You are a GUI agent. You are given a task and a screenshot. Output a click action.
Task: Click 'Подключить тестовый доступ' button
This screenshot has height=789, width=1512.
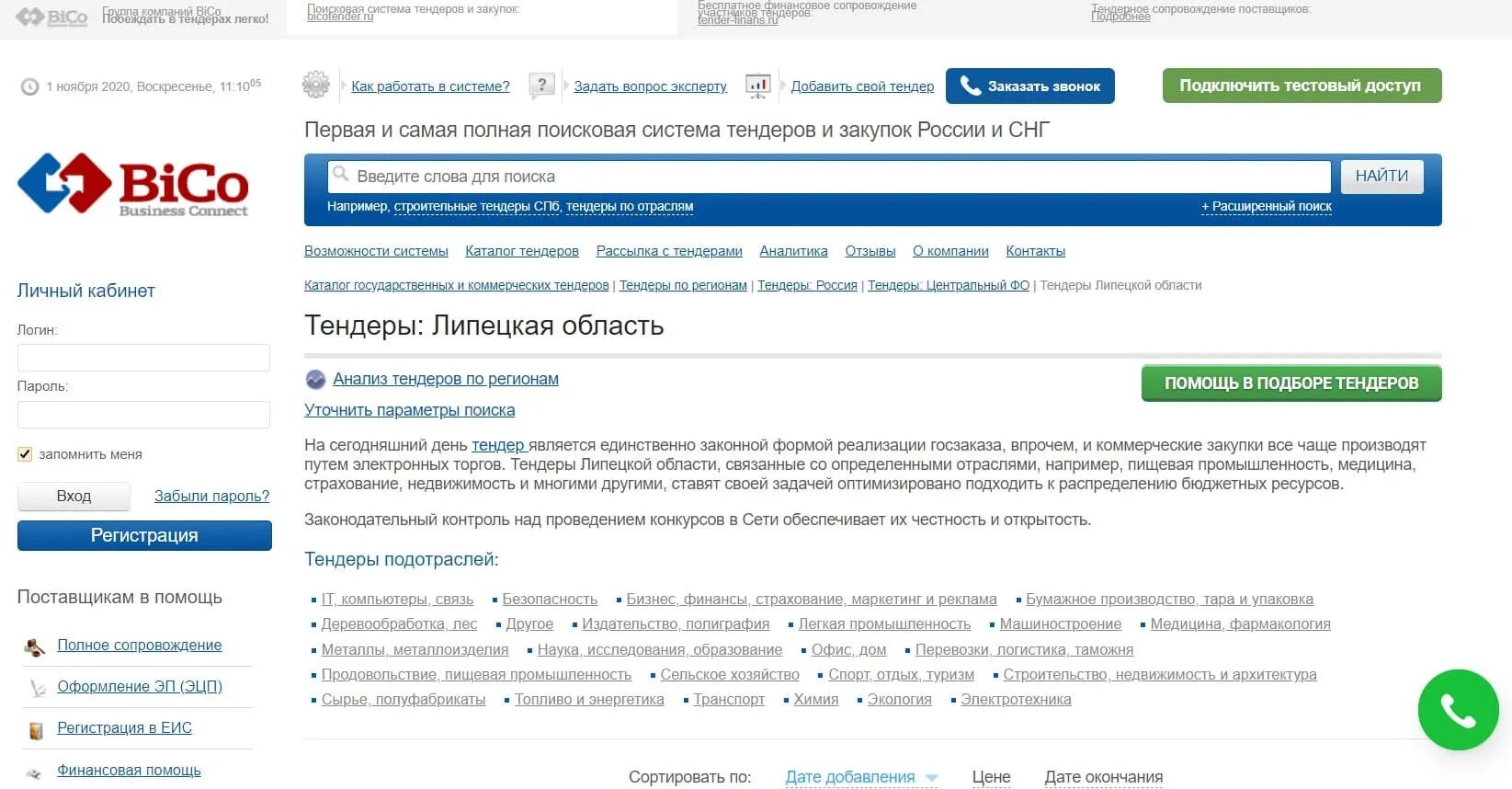click(1301, 86)
